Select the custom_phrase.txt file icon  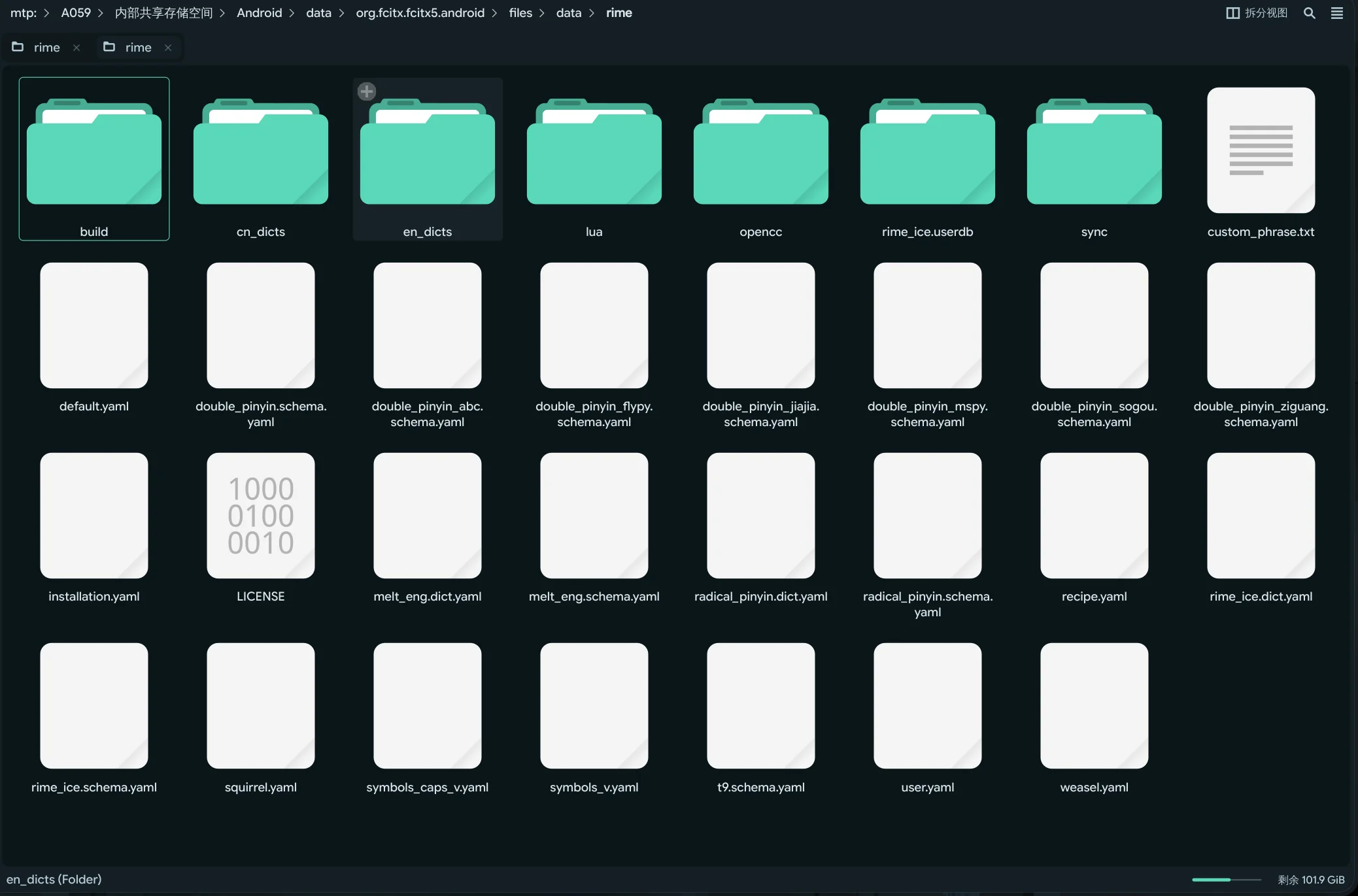click(1261, 150)
